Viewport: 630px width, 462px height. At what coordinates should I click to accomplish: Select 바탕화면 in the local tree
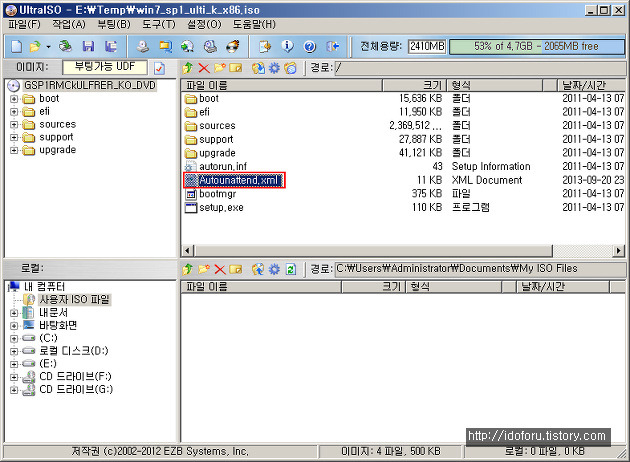58,325
